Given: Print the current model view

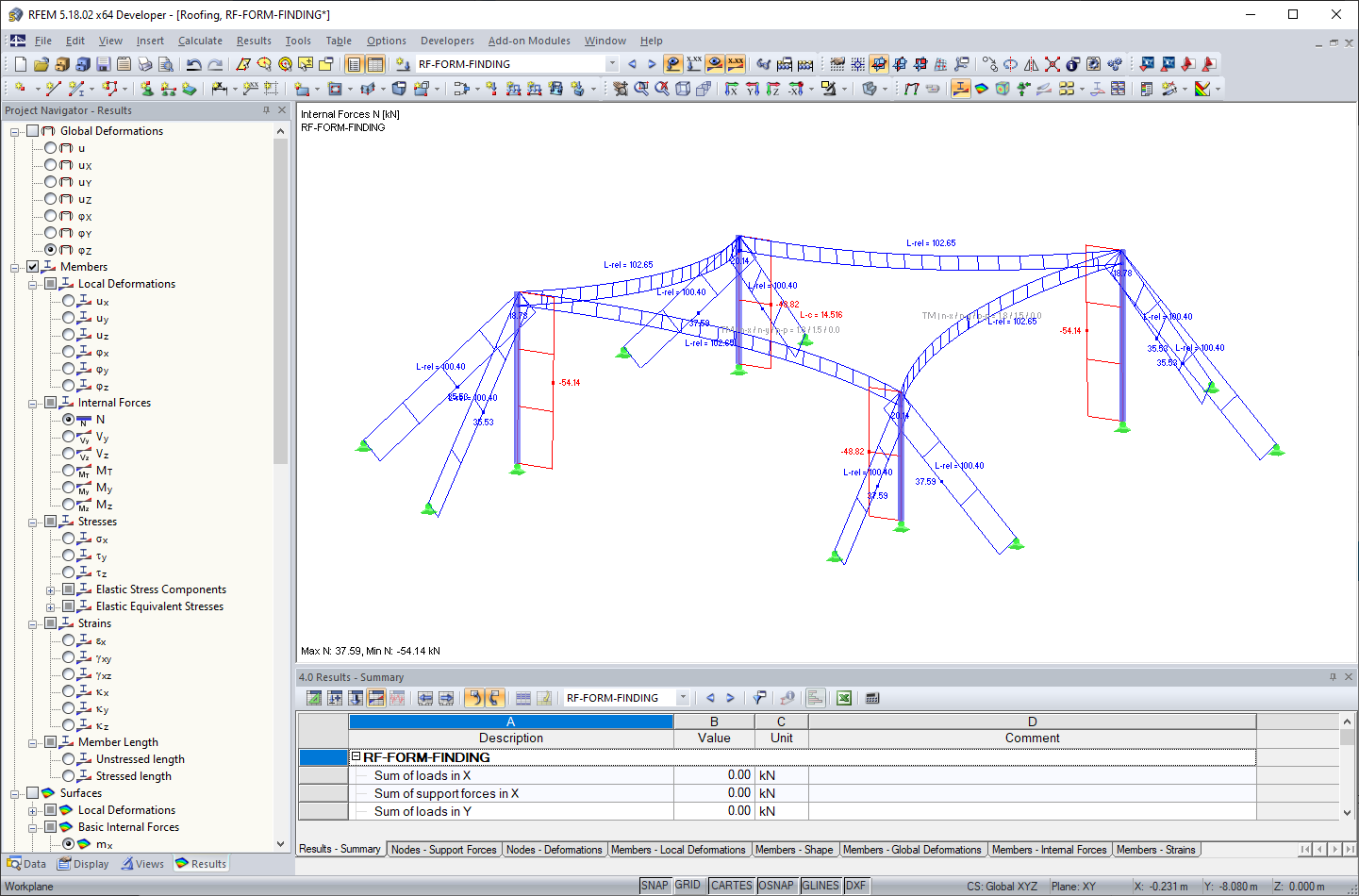Looking at the screenshot, I should 145,63.
